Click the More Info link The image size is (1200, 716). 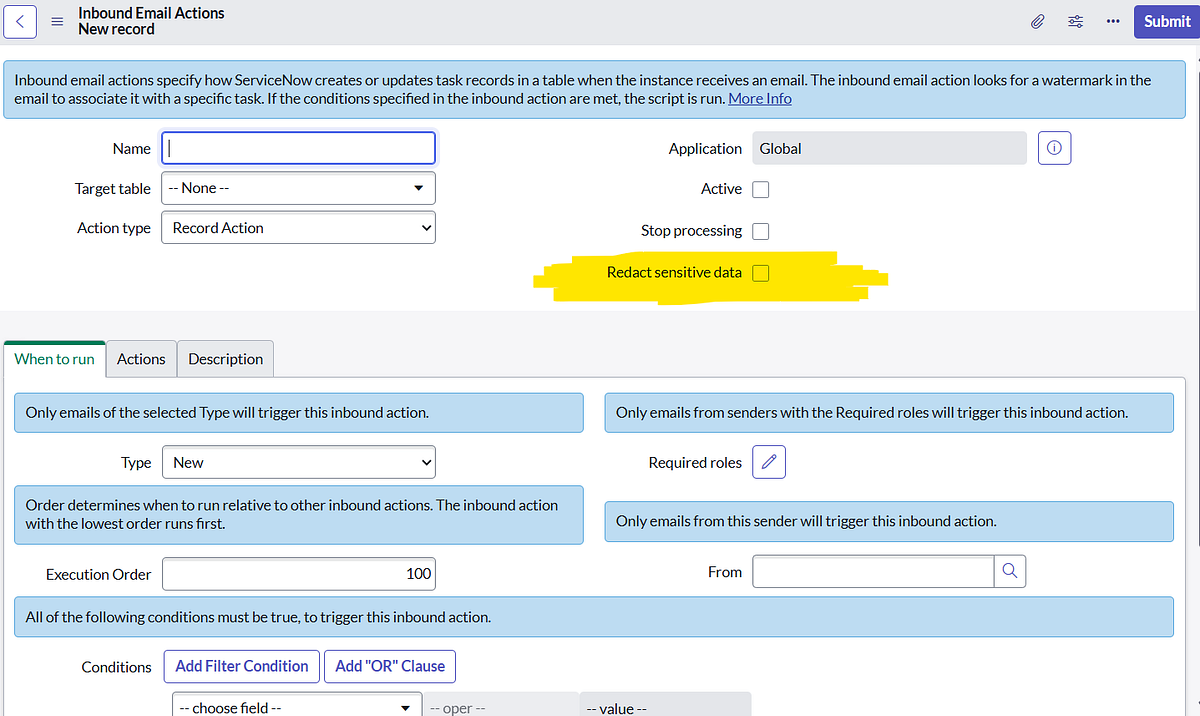(759, 98)
